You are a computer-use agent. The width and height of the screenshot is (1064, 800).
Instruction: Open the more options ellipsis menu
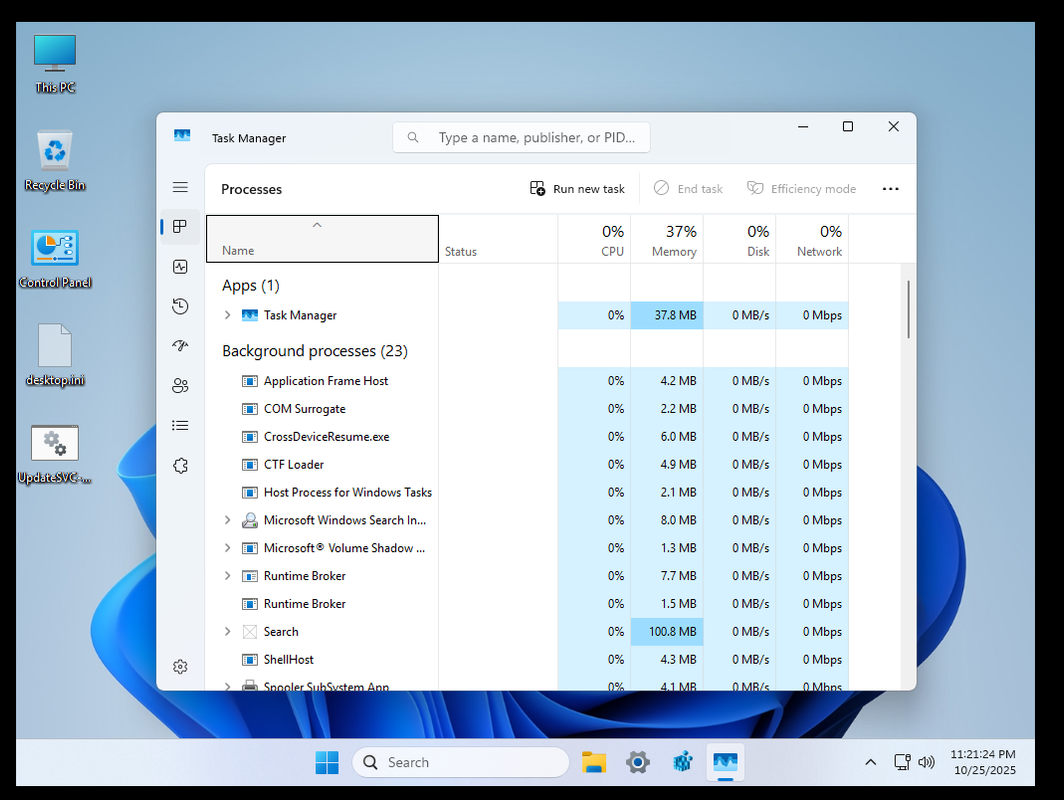890,189
